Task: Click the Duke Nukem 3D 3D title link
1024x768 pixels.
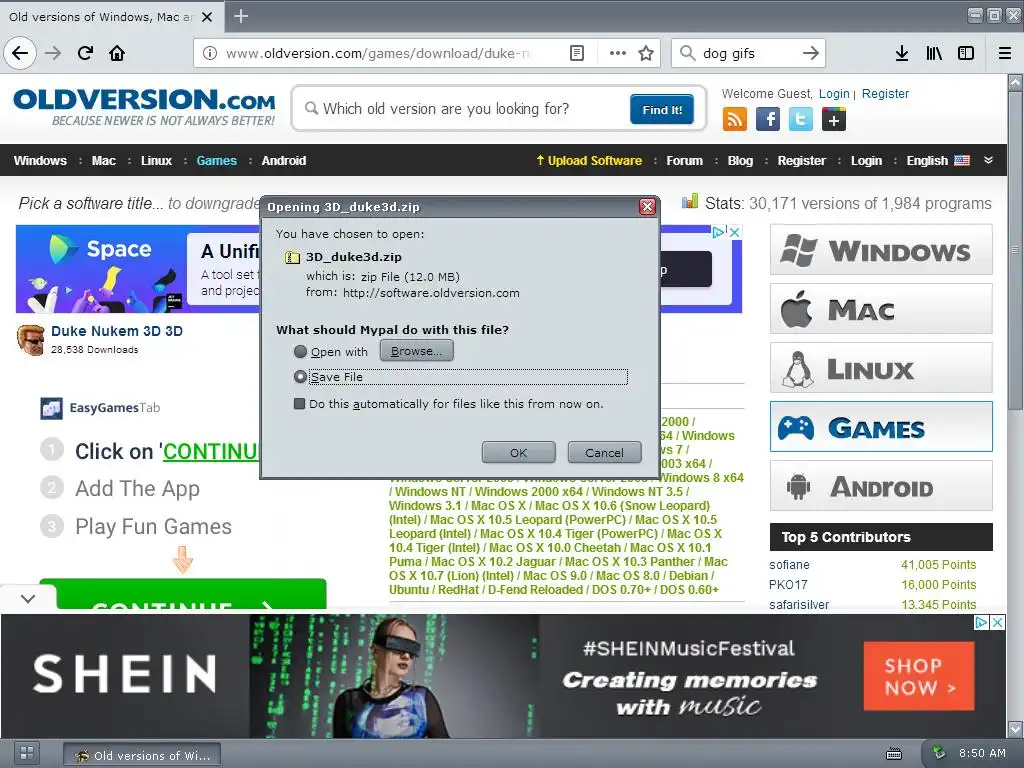Action: click(x=117, y=331)
